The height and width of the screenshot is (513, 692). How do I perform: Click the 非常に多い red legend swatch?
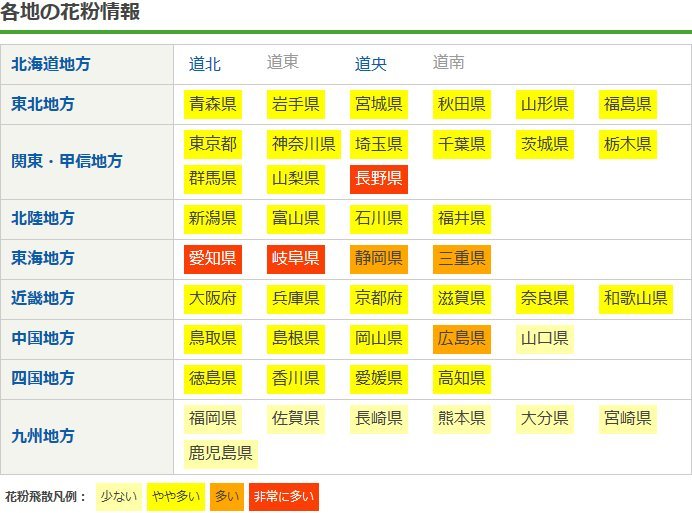(x=283, y=497)
